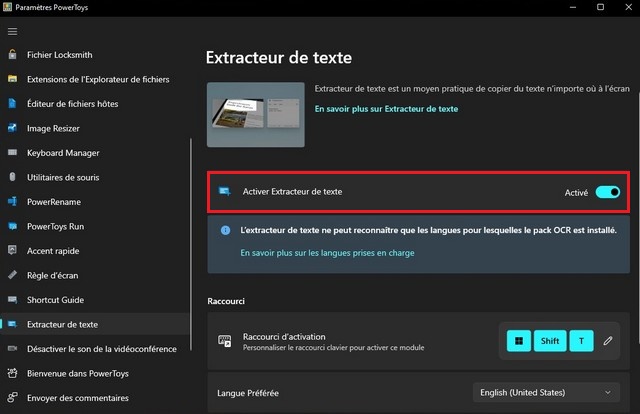Click the hosts file editor icon
The height and width of the screenshot is (414, 640).
pos(13,103)
